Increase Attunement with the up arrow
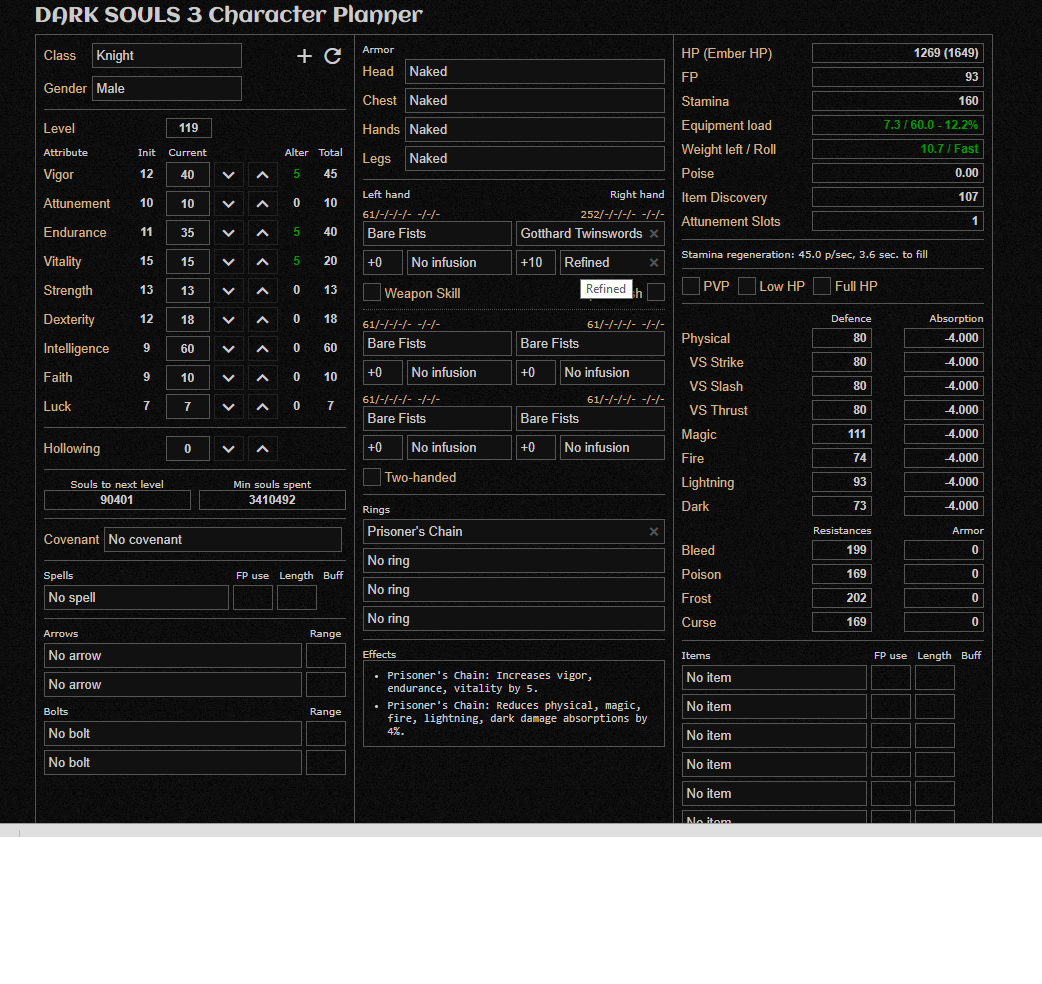 pyautogui.click(x=262, y=204)
